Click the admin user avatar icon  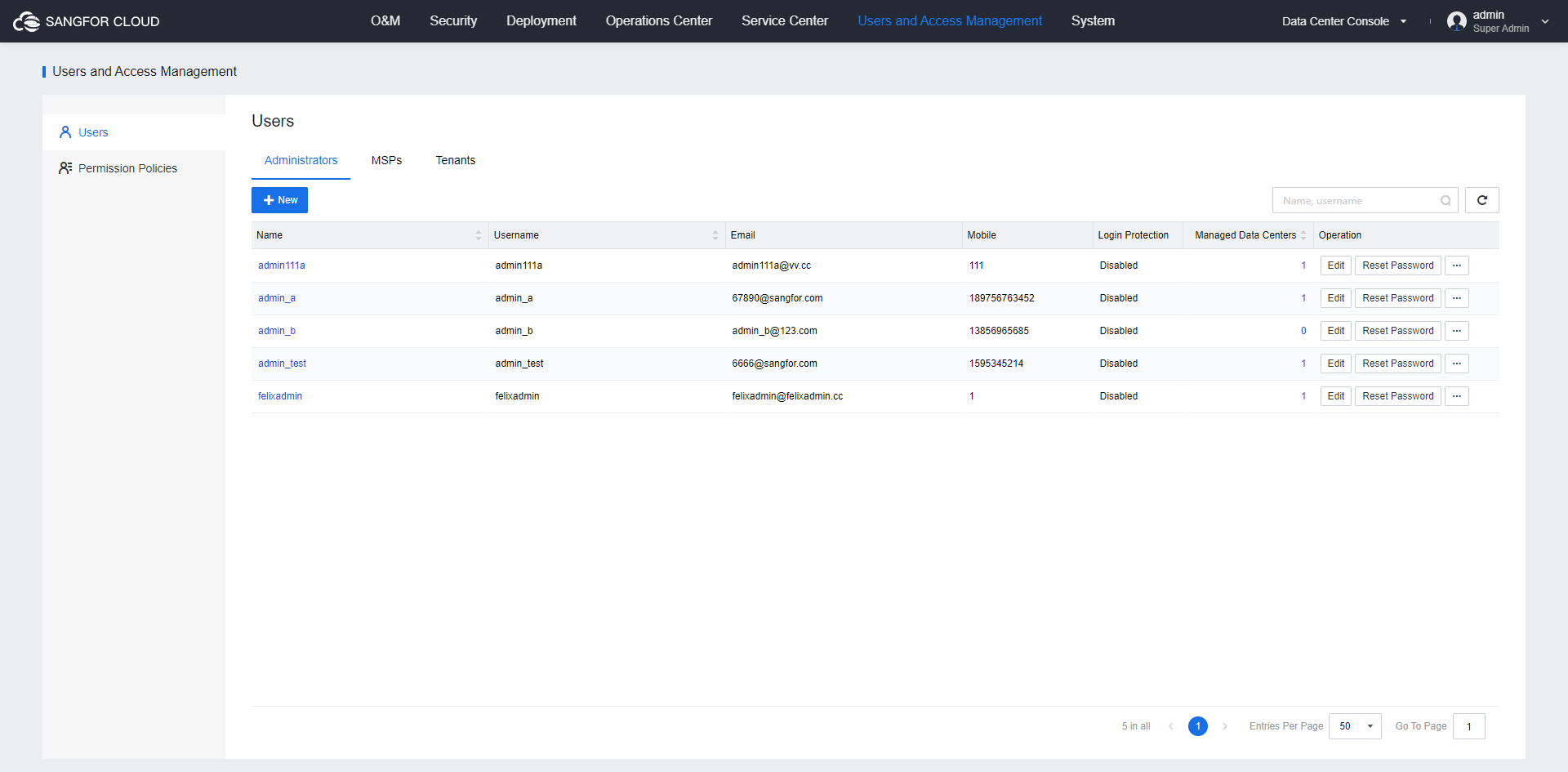pyautogui.click(x=1456, y=21)
